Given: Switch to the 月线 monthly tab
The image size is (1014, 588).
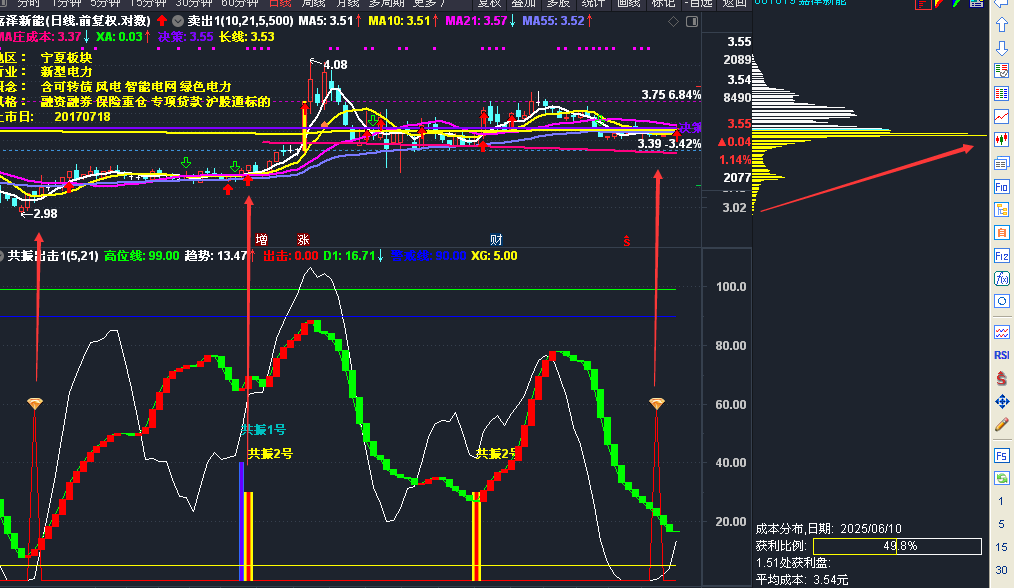Looking at the screenshot, I should click(x=347, y=3).
